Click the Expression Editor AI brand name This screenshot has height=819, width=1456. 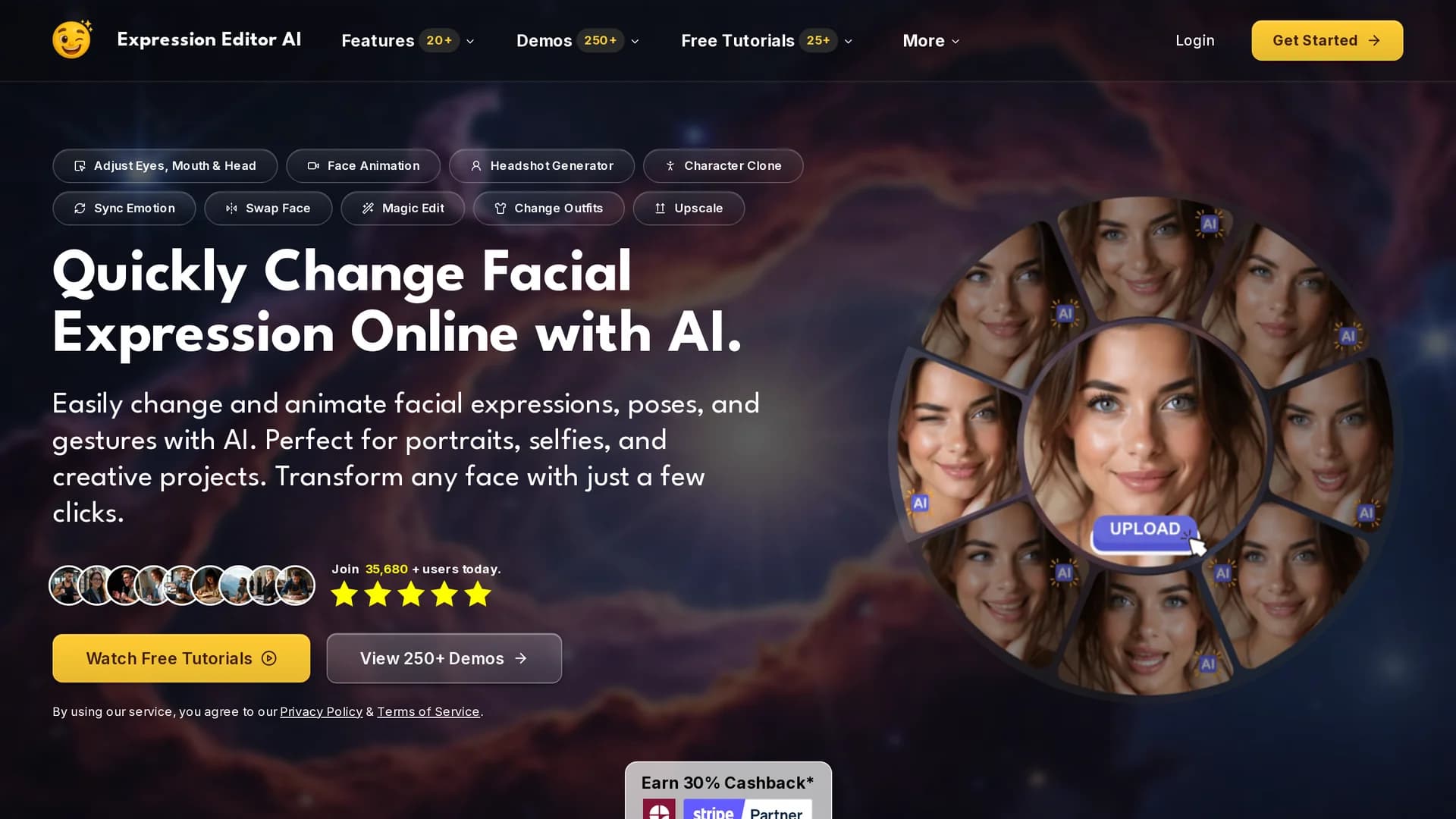pos(209,39)
